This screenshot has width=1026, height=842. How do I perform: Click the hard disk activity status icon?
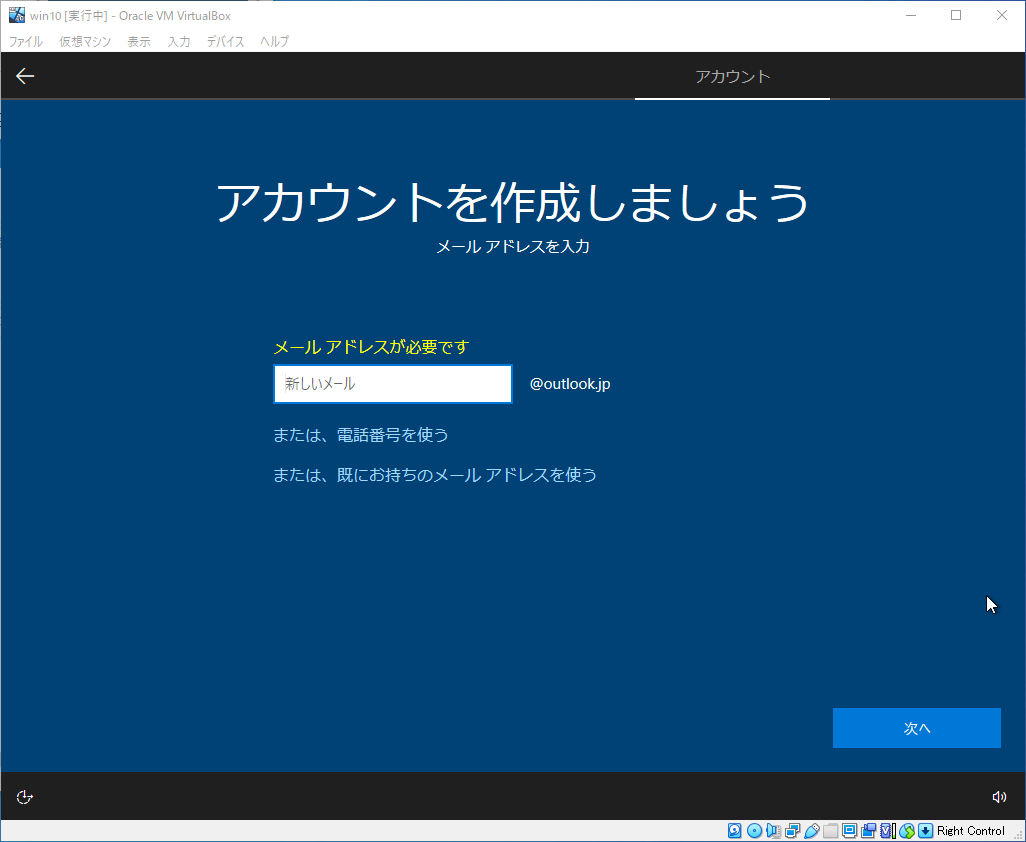point(734,831)
